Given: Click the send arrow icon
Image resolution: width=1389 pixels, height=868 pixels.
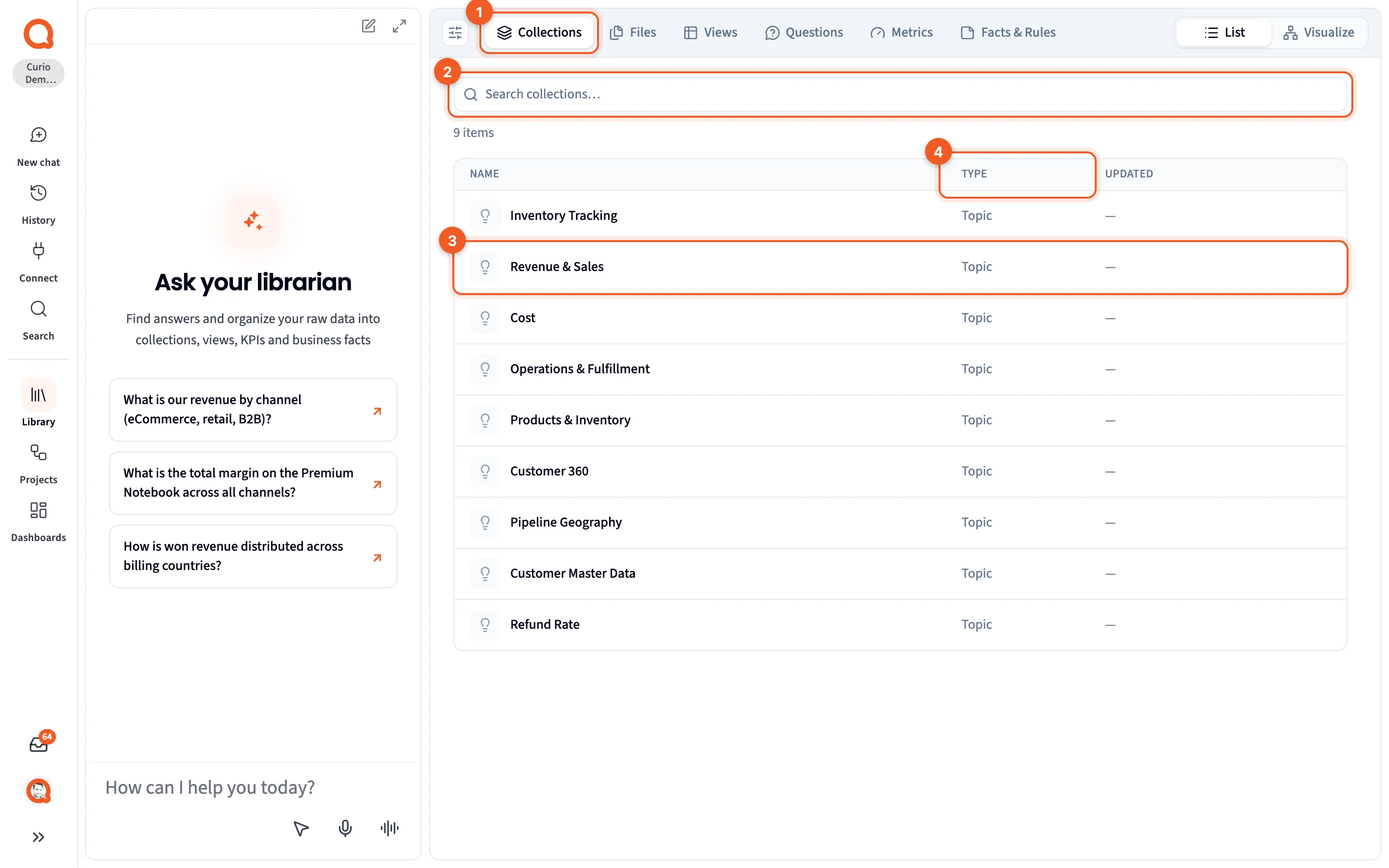Looking at the screenshot, I should (x=301, y=828).
